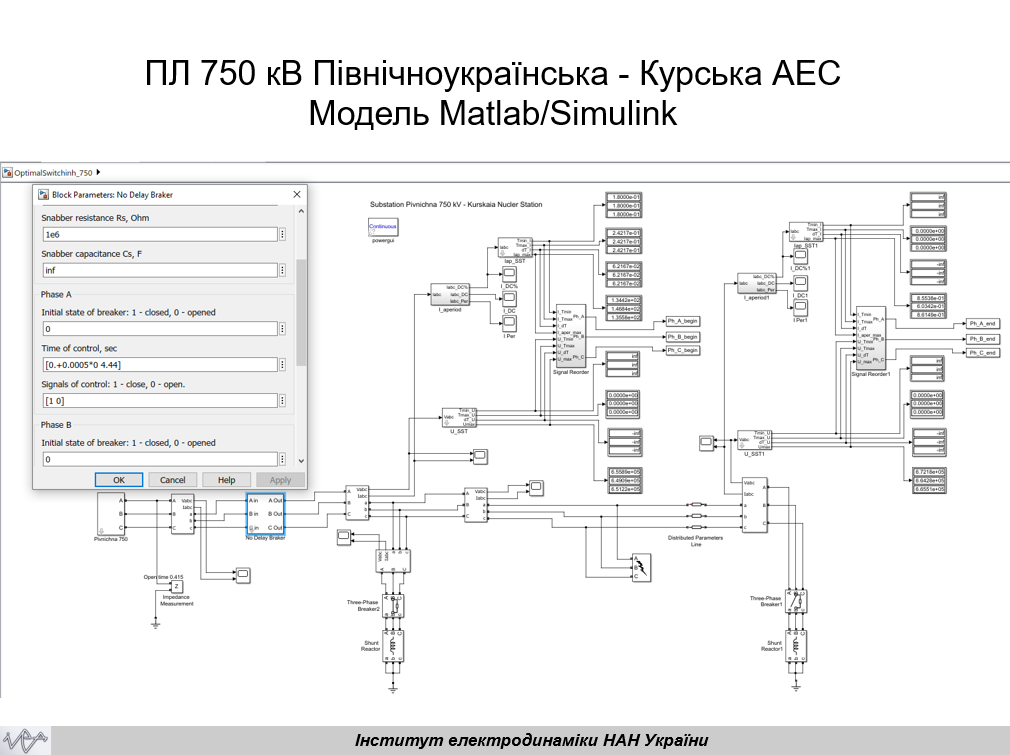The height and width of the screenshot is (755, 1010).
Task: Open options menu for Snubber capacitance field
Action: 282,271
